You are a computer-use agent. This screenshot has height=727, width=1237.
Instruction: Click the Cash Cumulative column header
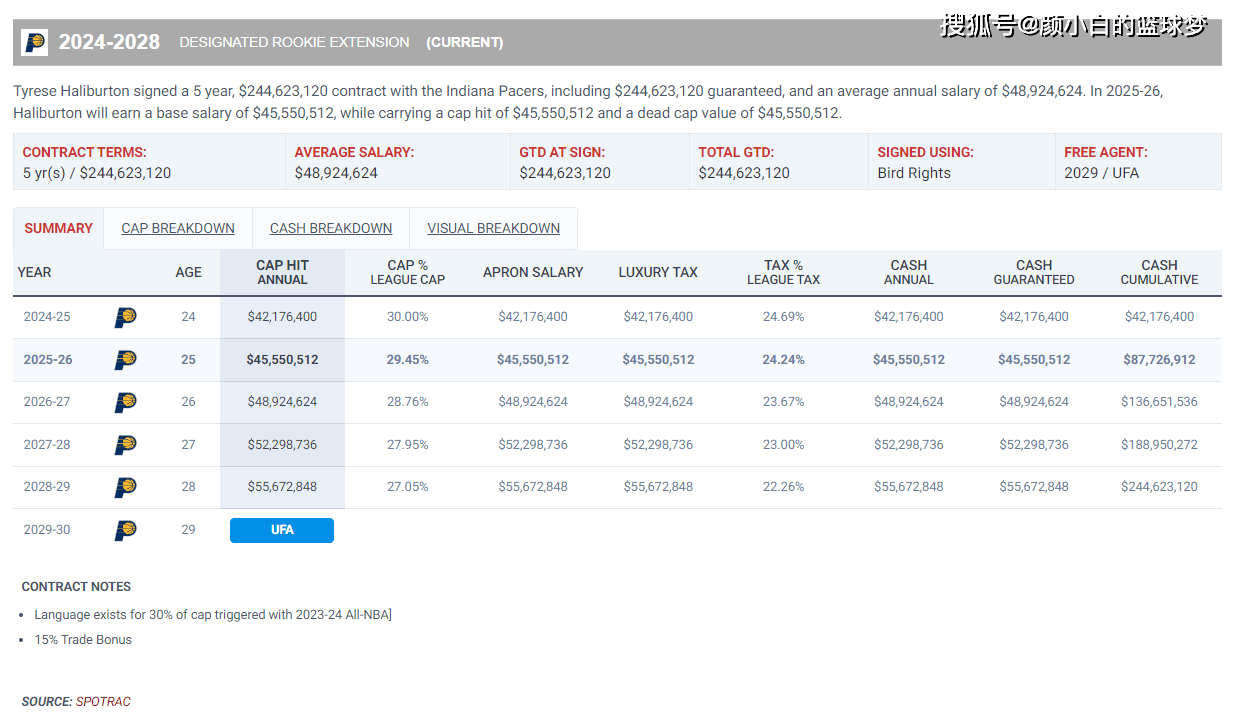1159,272
